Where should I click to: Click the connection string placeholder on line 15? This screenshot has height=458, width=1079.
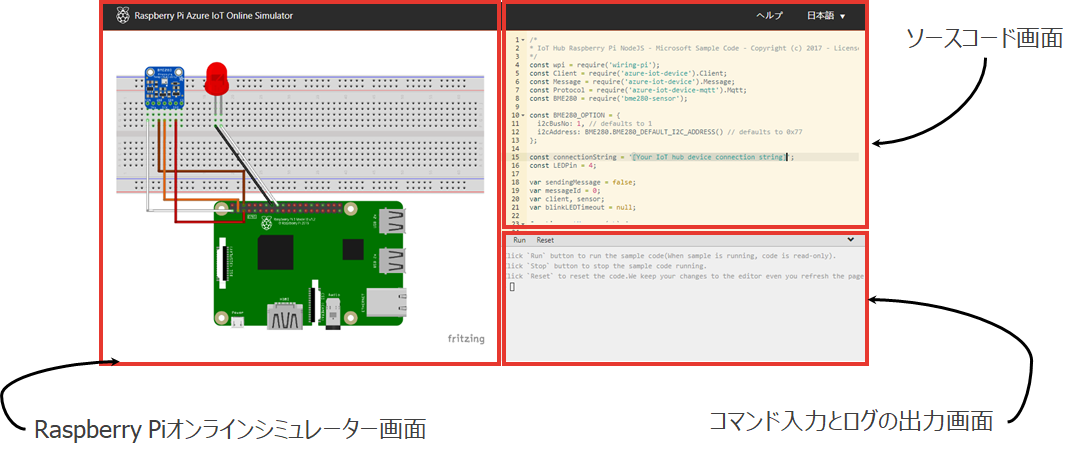tap(709, 157)
